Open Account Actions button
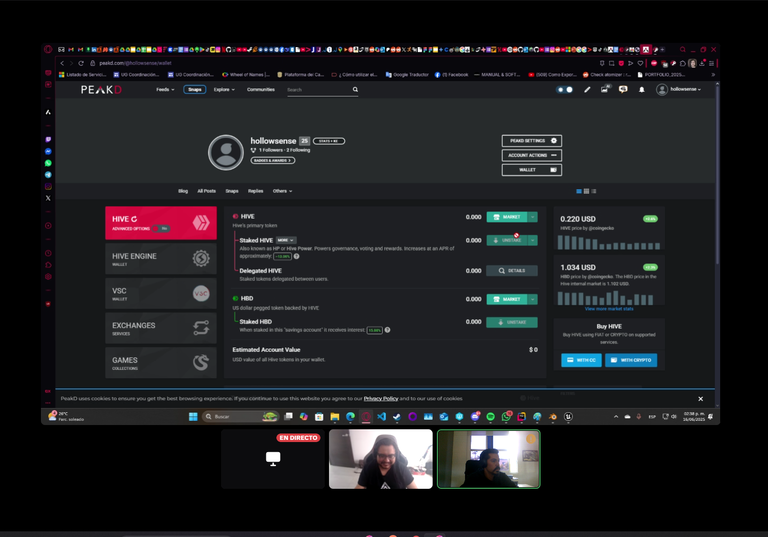The image size is (768, 537). [531, 155]
